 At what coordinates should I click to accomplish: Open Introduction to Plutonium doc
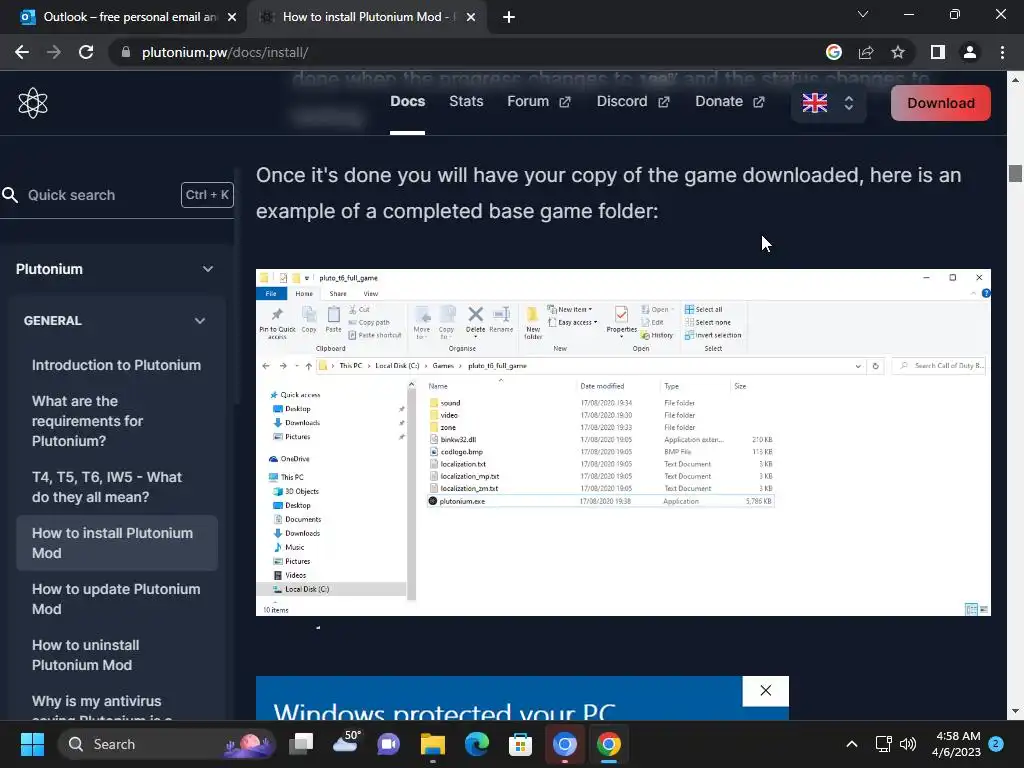click(116, 365)
